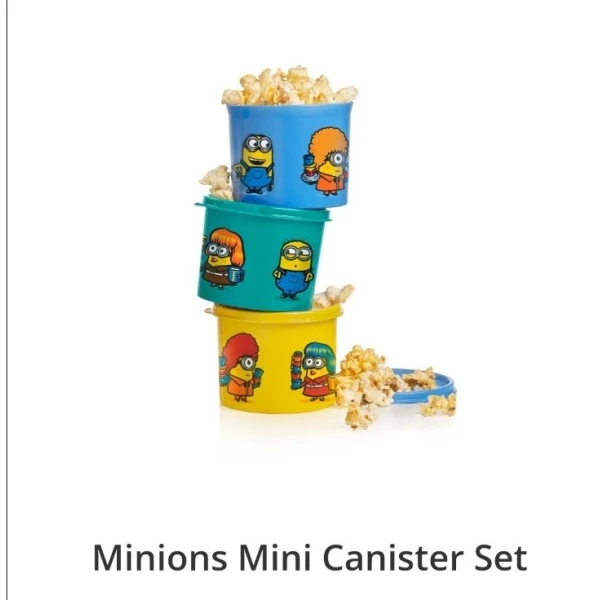600x600 pixels.
Task: Click the blue canister filled with popcorn
Action: pos(290,155)
